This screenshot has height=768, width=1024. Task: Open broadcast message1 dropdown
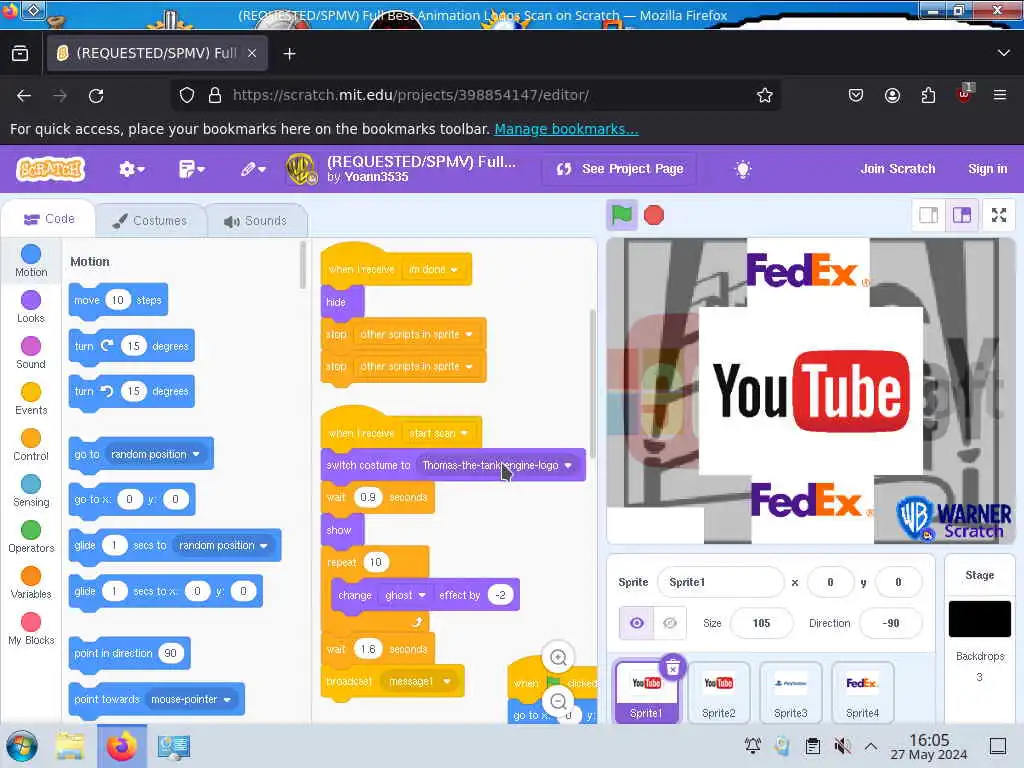419,681
